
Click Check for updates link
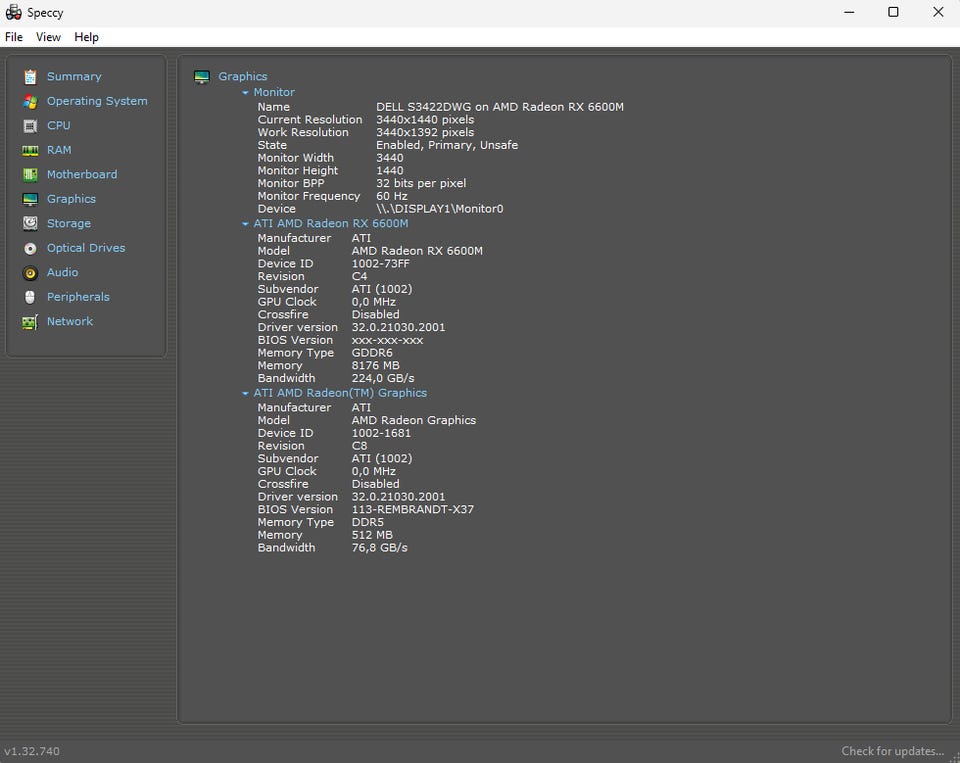pyautogui.click(x=892, y=751)
